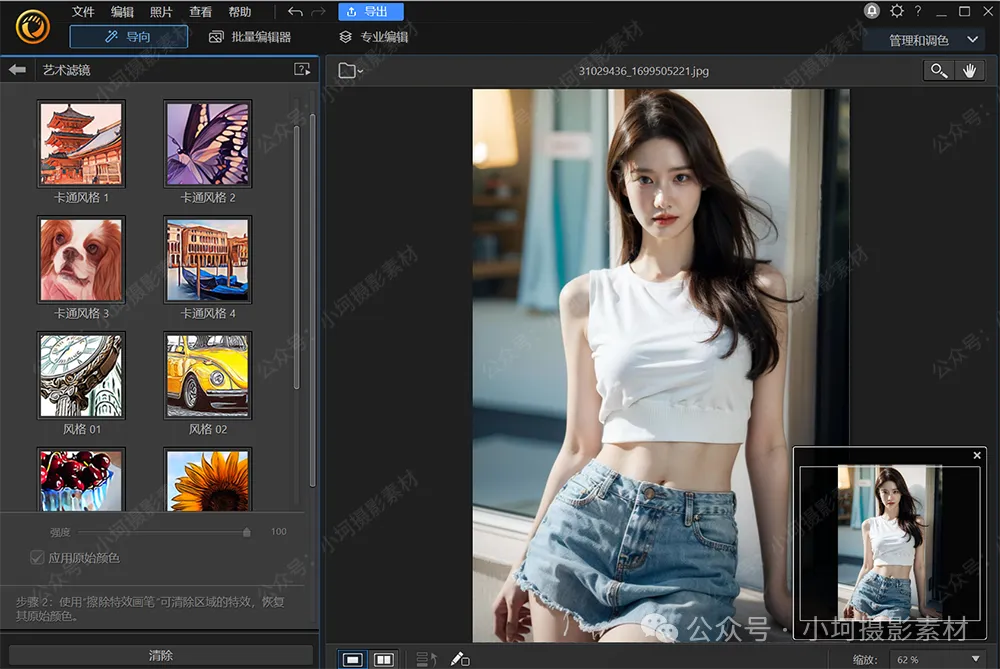Close the navigator preview thumbnail panel
1000x669 pixels.
977,456
